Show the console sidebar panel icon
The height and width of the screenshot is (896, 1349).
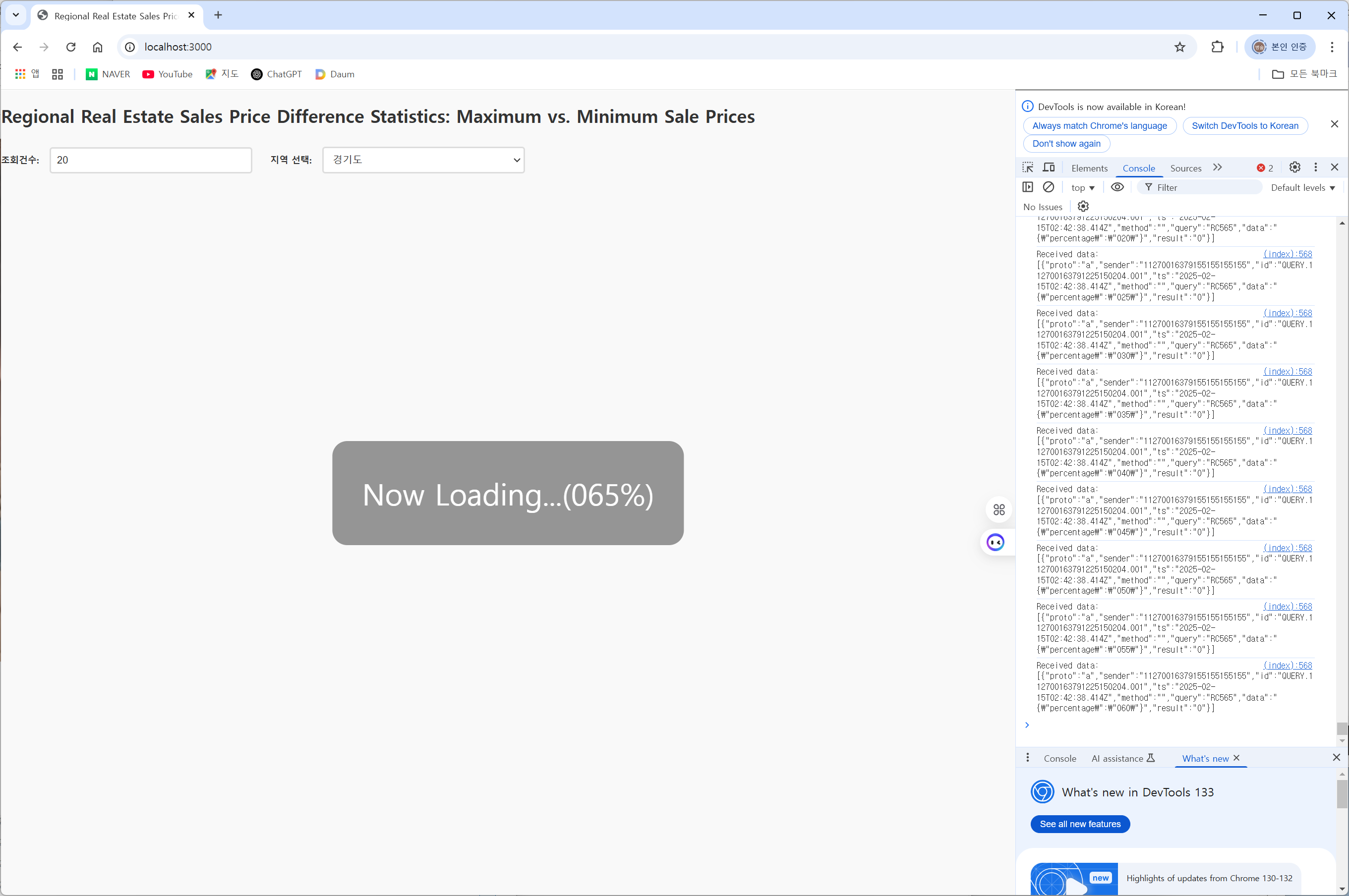(x=1028, y=187)
